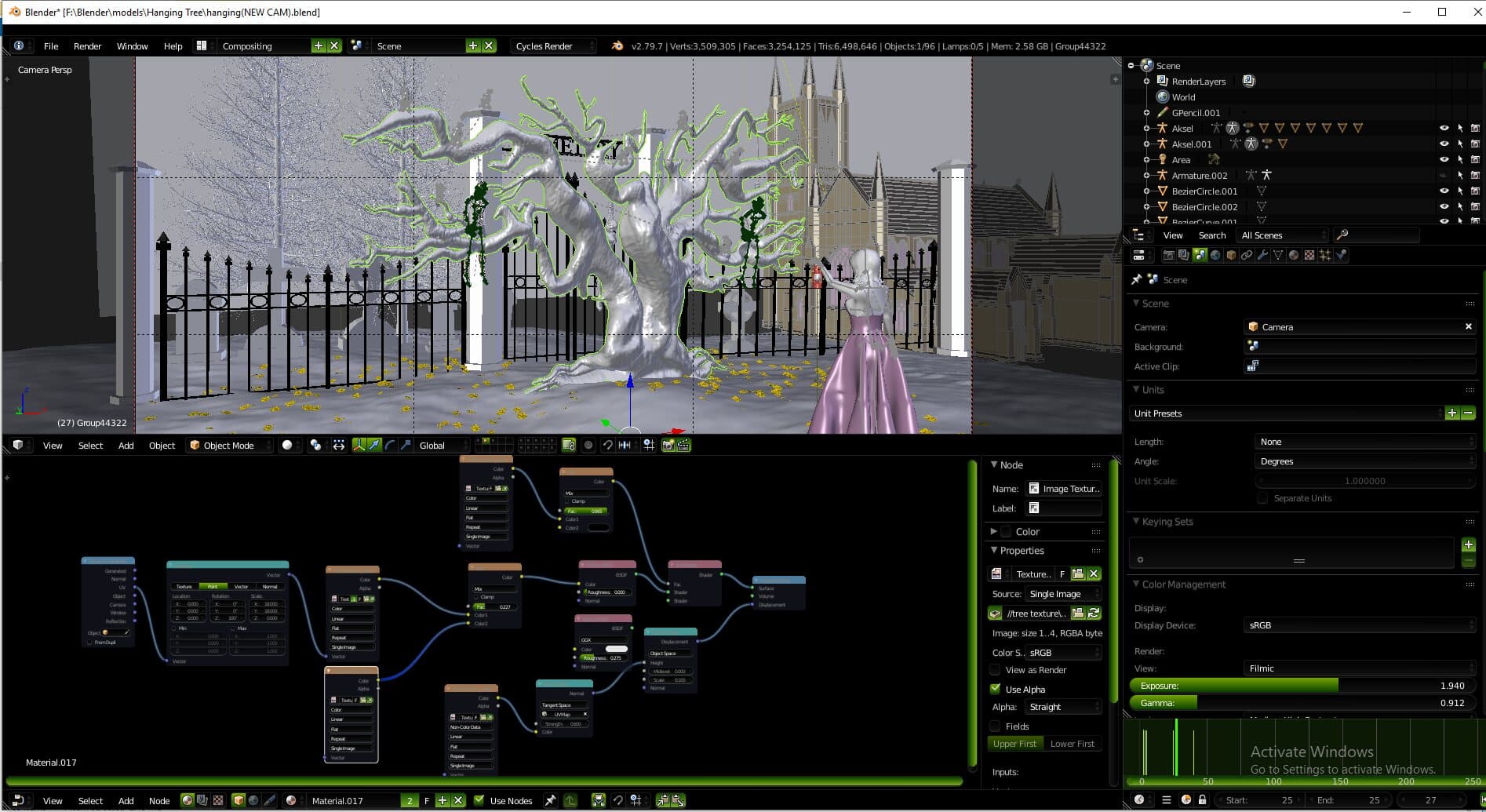Click the Object cube properties icon
The image size is (1486, 812).
click(1231, 255)
